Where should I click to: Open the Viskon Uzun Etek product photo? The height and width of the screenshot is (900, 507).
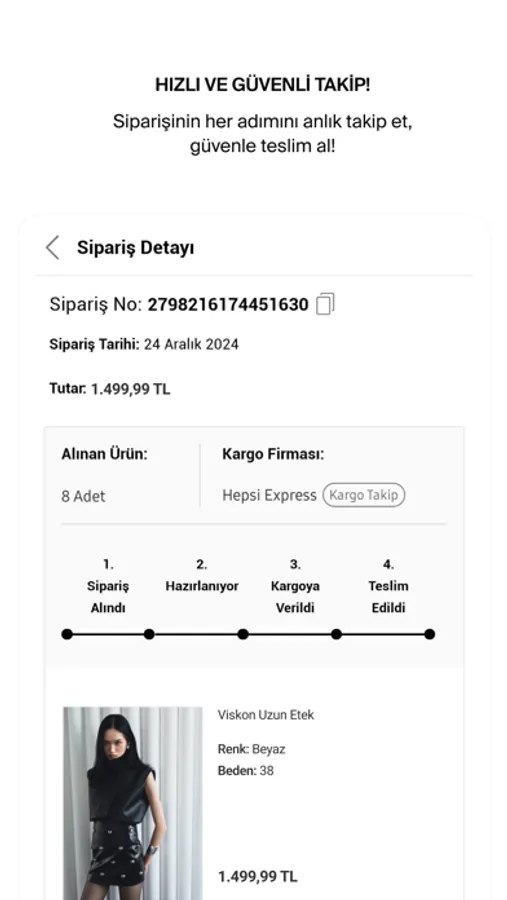point(133,803)
